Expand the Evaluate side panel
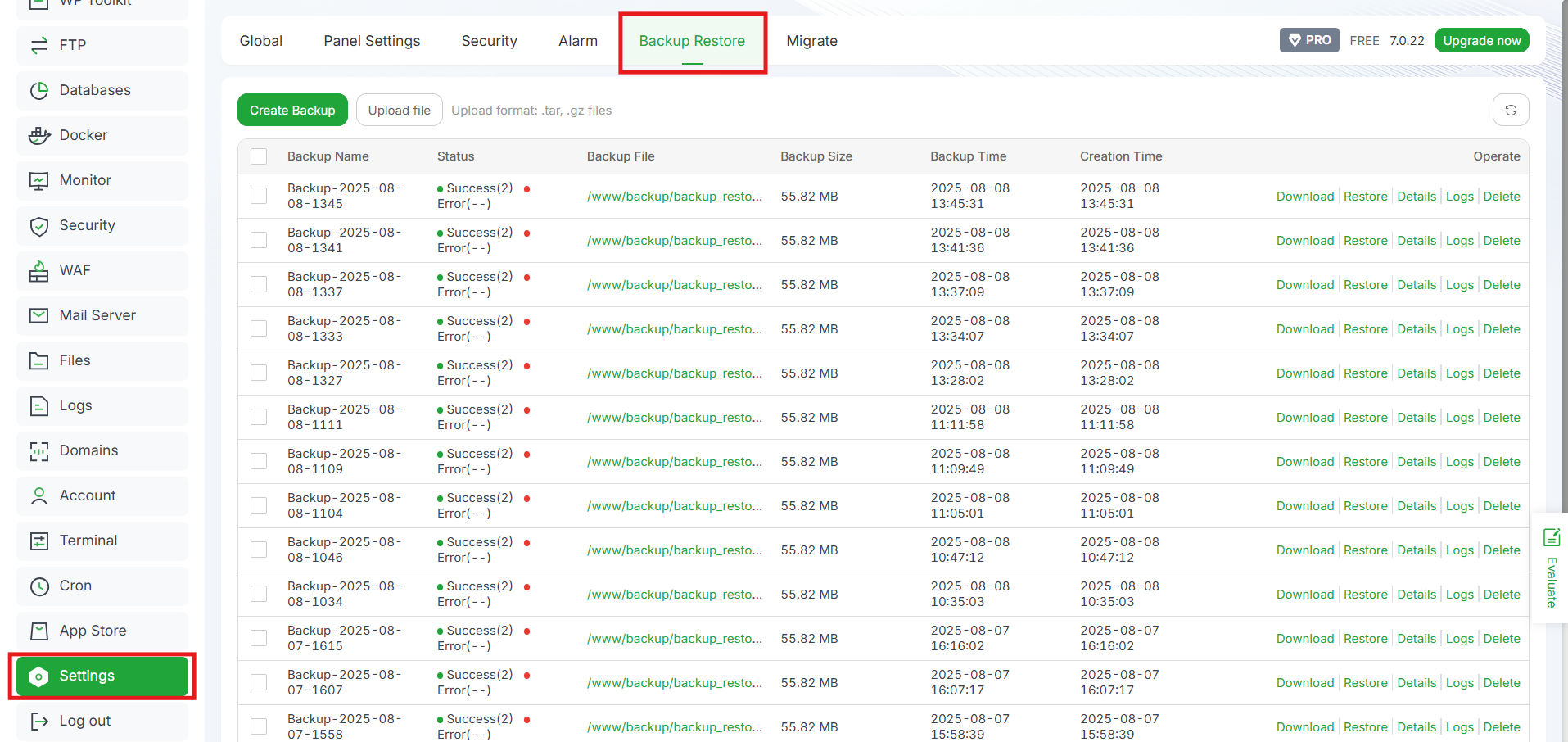 point(1550,568)
